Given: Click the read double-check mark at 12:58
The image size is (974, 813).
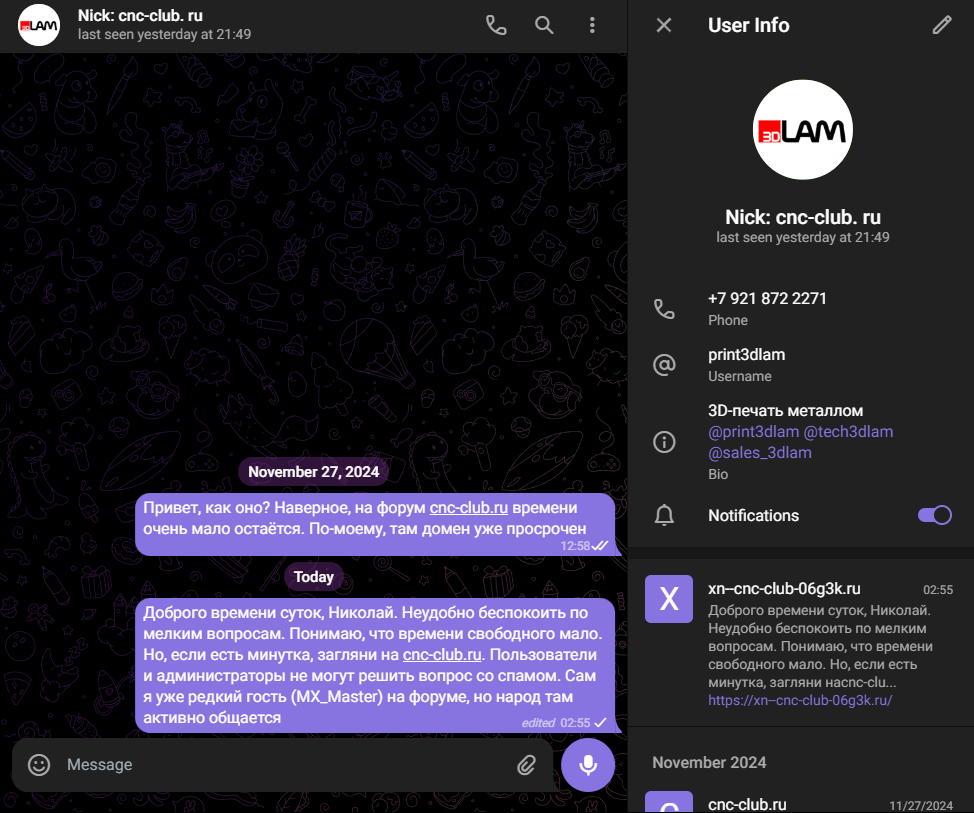Looking at the screenshot, I should pos(599,546).
